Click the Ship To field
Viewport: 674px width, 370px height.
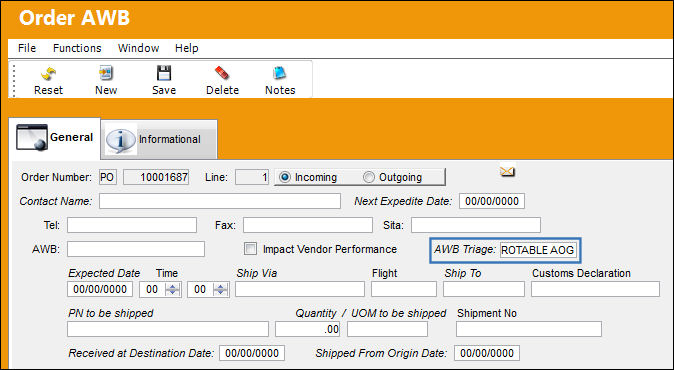(484, 289)
